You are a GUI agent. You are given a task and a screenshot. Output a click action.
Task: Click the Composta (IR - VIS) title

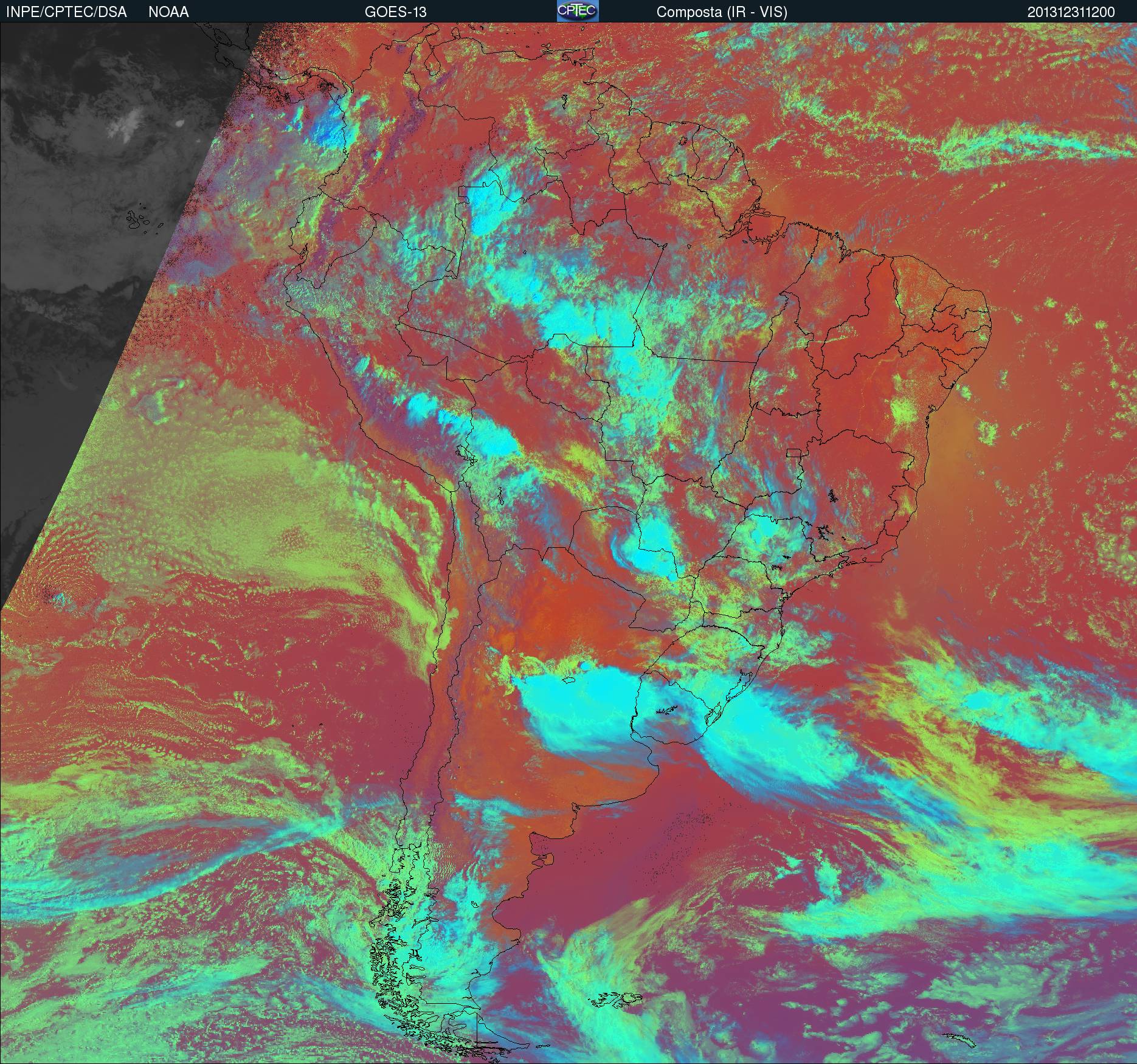(x=722, y=12)
